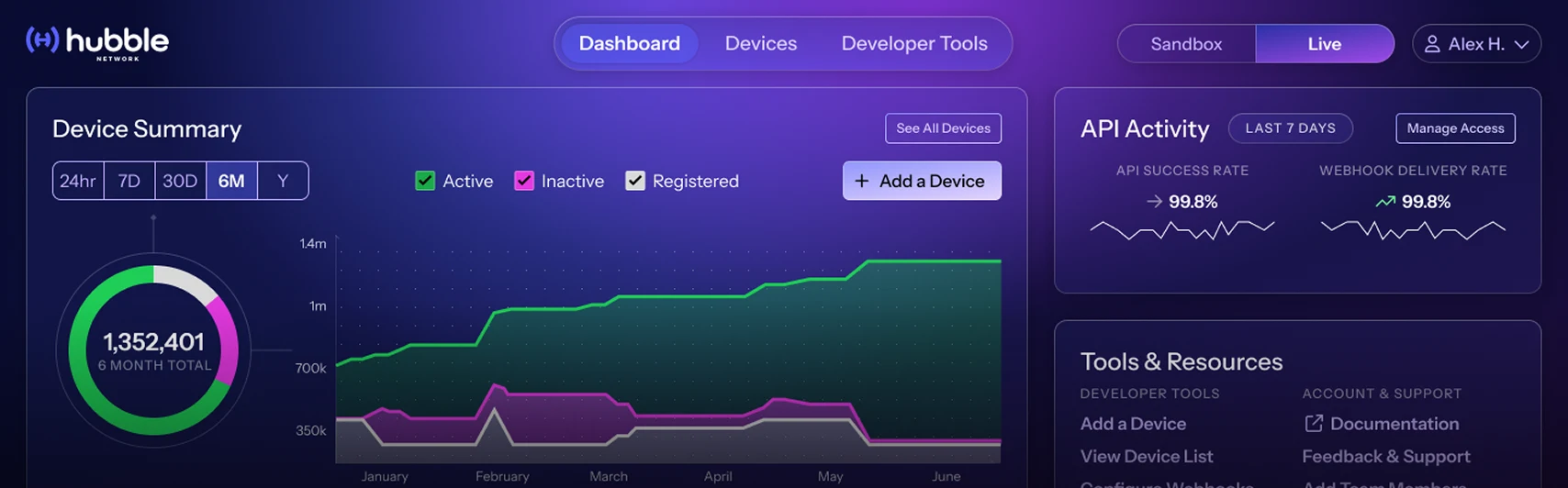Viewport: 1568px width, 488px height.
Task: Click the API SUCCESS RATE label
Action: (1182, 171)
